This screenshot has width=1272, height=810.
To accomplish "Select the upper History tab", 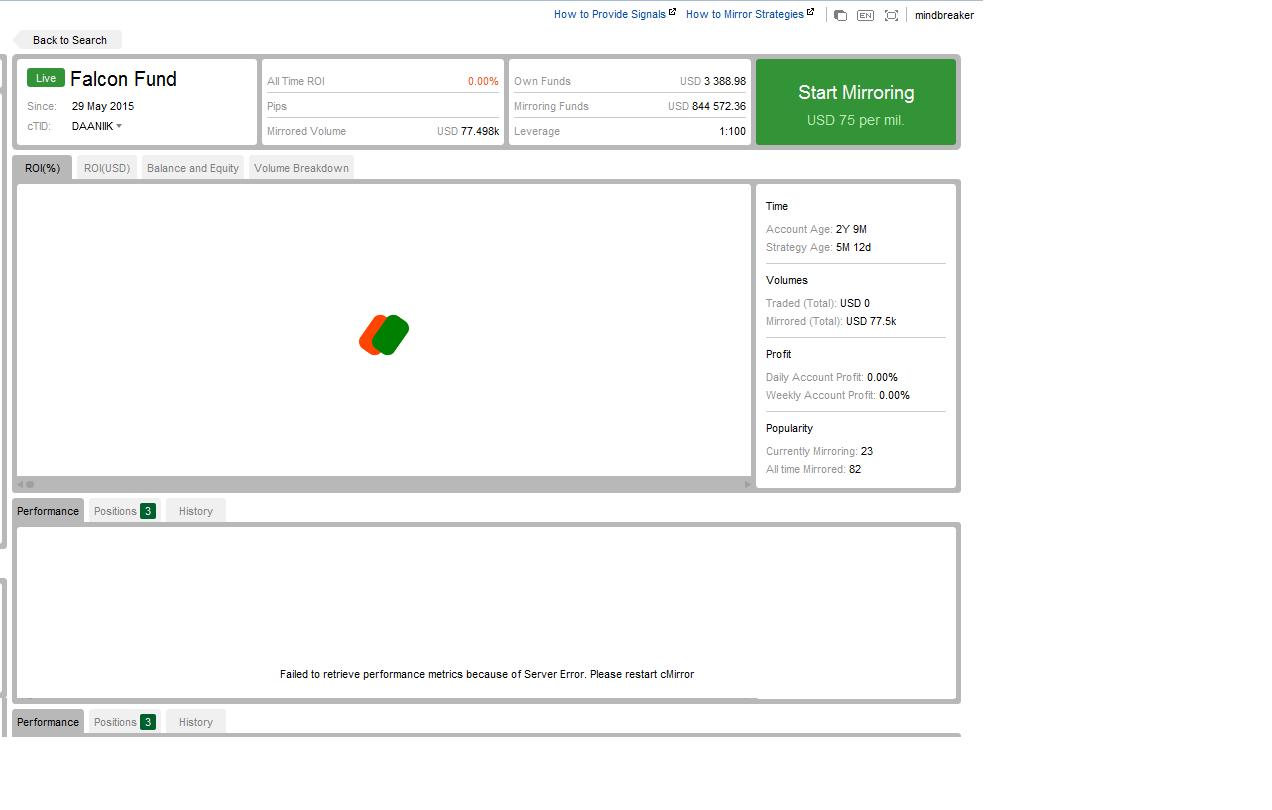I will tap(196, 511).
